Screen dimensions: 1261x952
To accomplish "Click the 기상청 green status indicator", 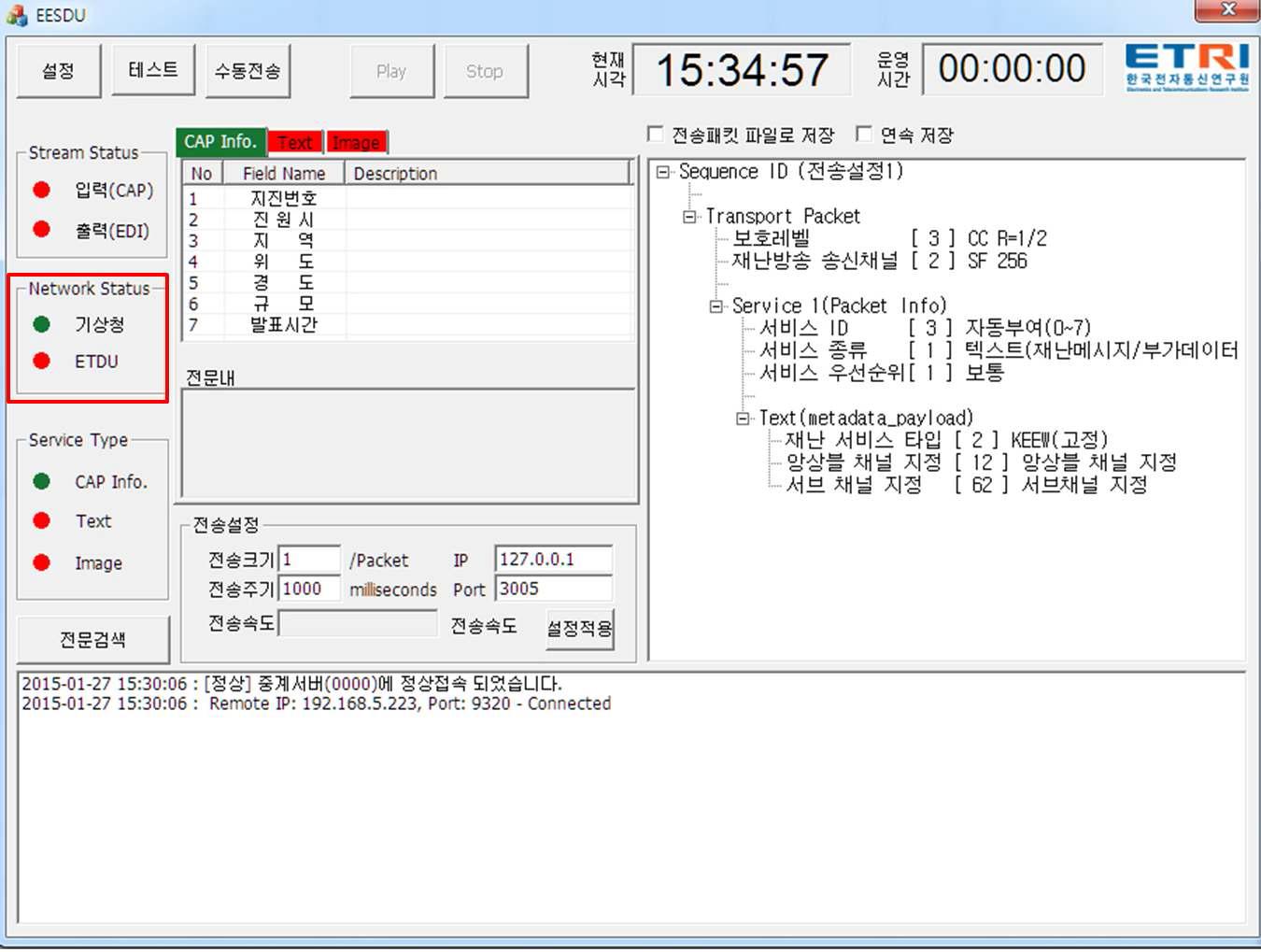I will [x=41, y=324].
